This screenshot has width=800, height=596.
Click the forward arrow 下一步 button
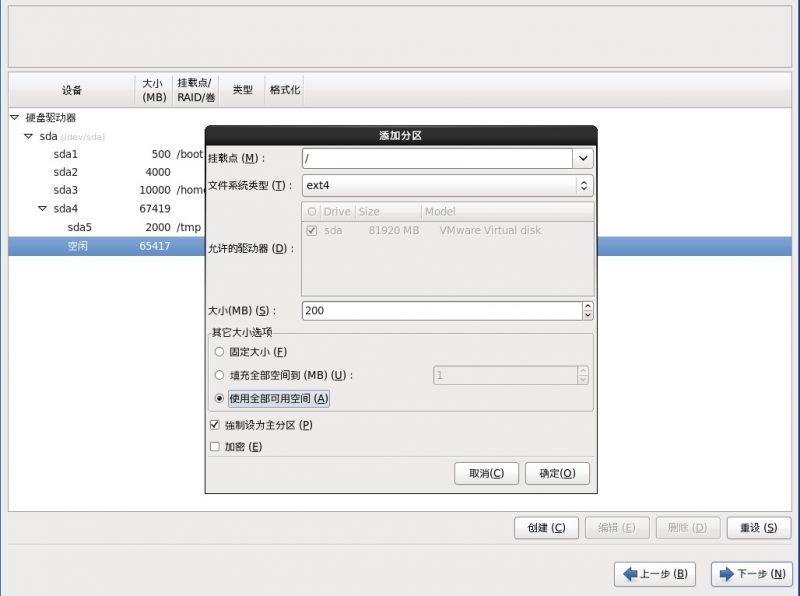751,574
